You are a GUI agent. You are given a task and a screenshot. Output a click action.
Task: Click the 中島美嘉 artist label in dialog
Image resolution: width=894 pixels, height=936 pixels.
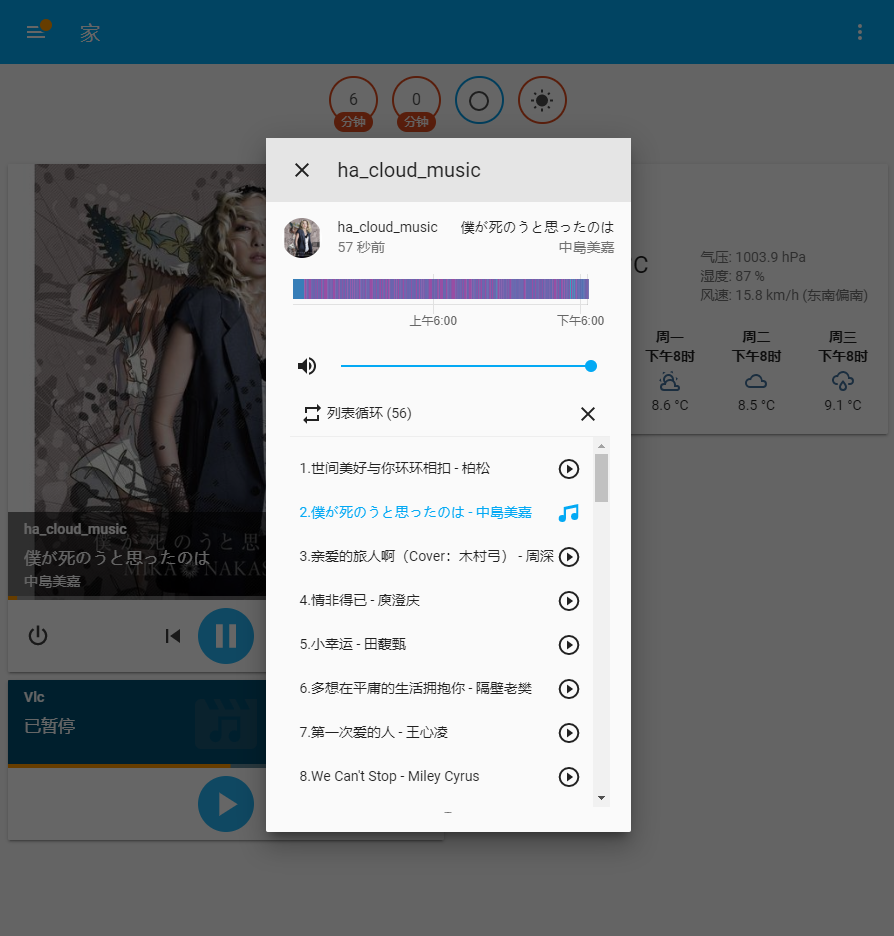586,247
